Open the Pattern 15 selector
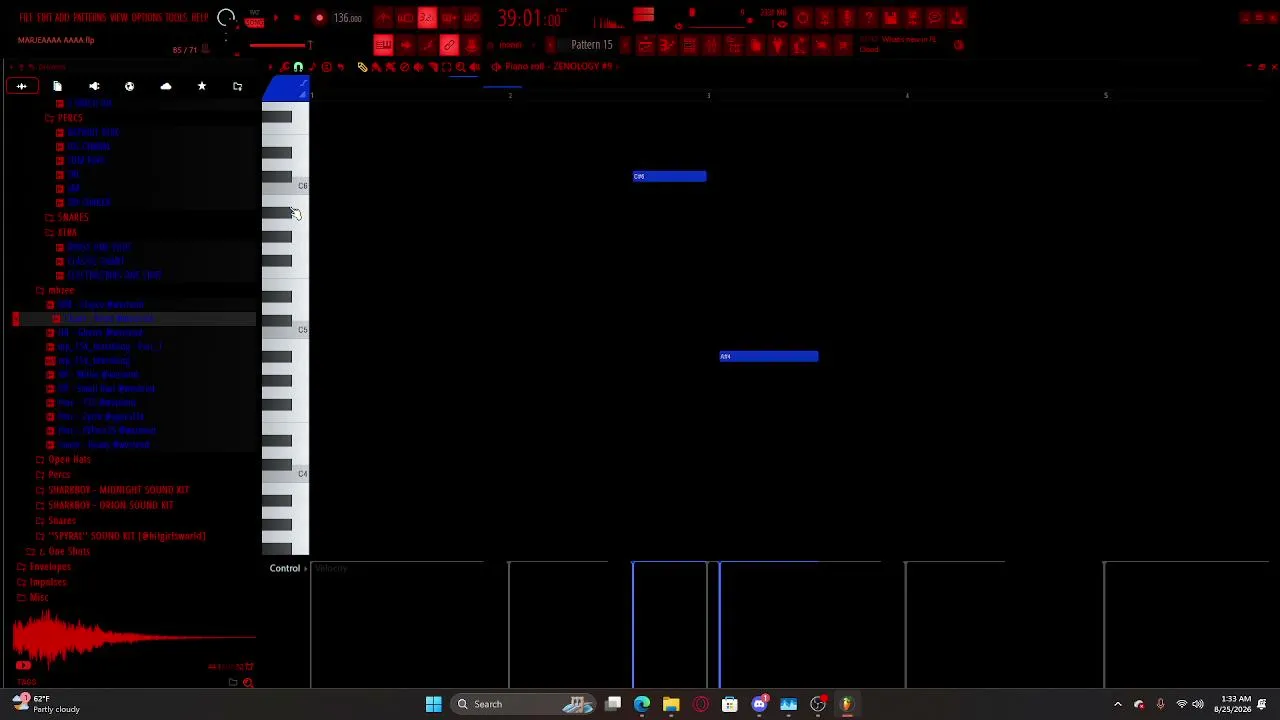This screenshot has height=720, width=1280. click(591, 45)
